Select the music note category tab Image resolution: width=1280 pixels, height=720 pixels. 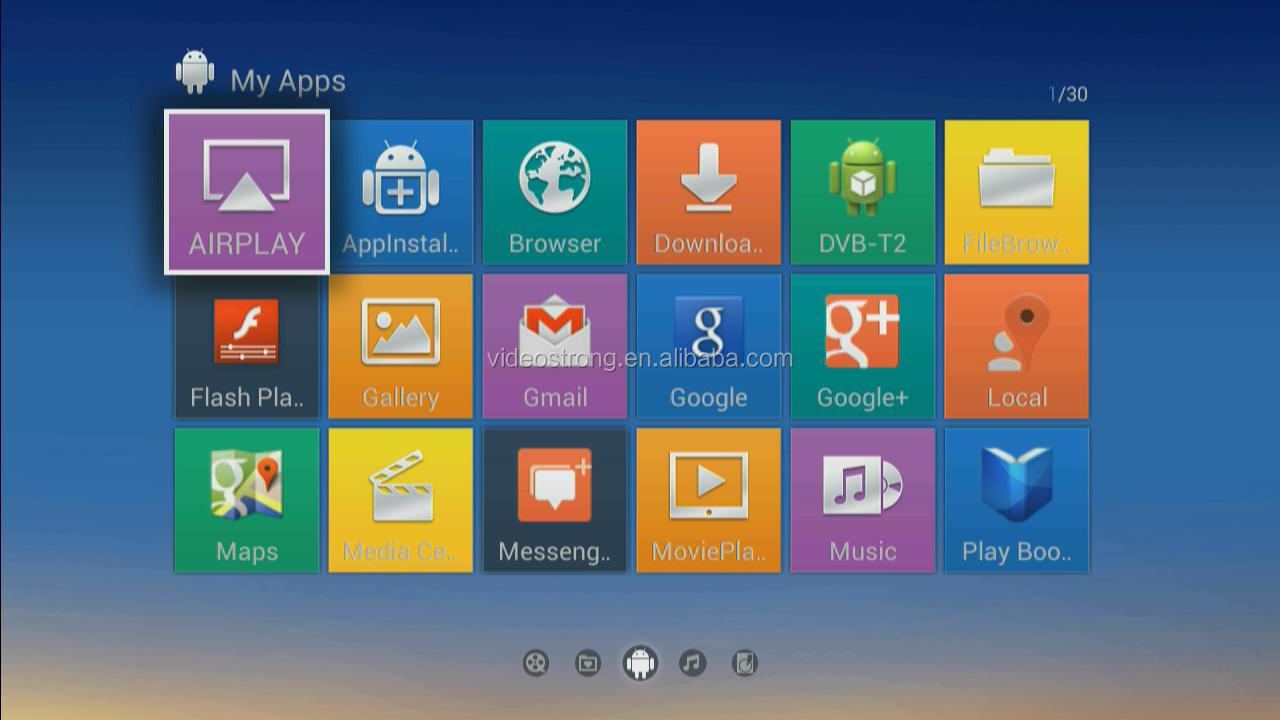692,663
